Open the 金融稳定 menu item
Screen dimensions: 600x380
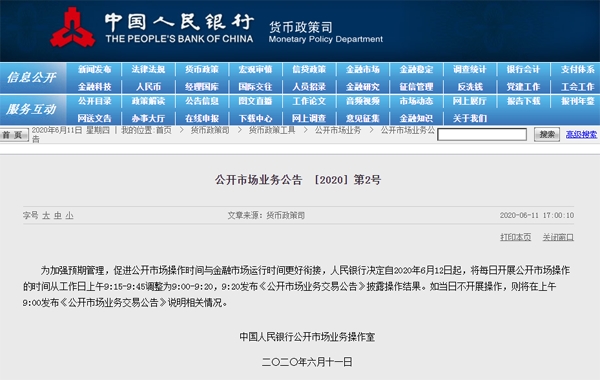(416, 69)
